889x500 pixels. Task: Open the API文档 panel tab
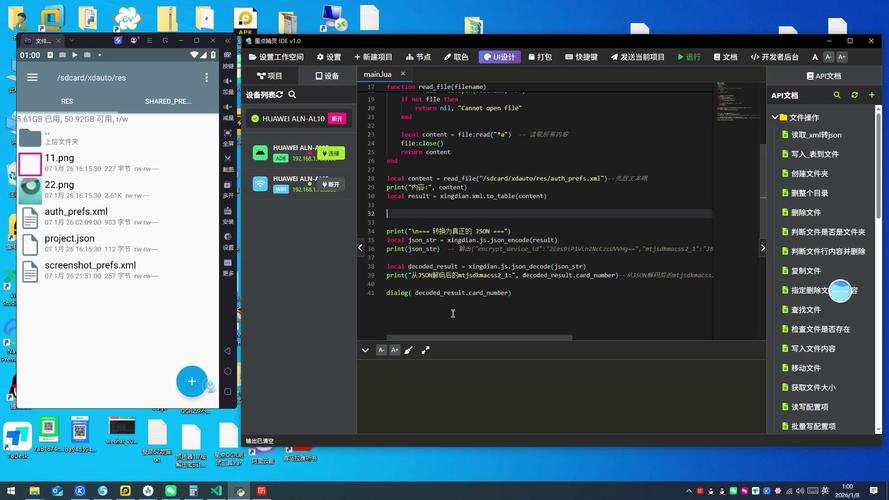click(x=824, y=75)
